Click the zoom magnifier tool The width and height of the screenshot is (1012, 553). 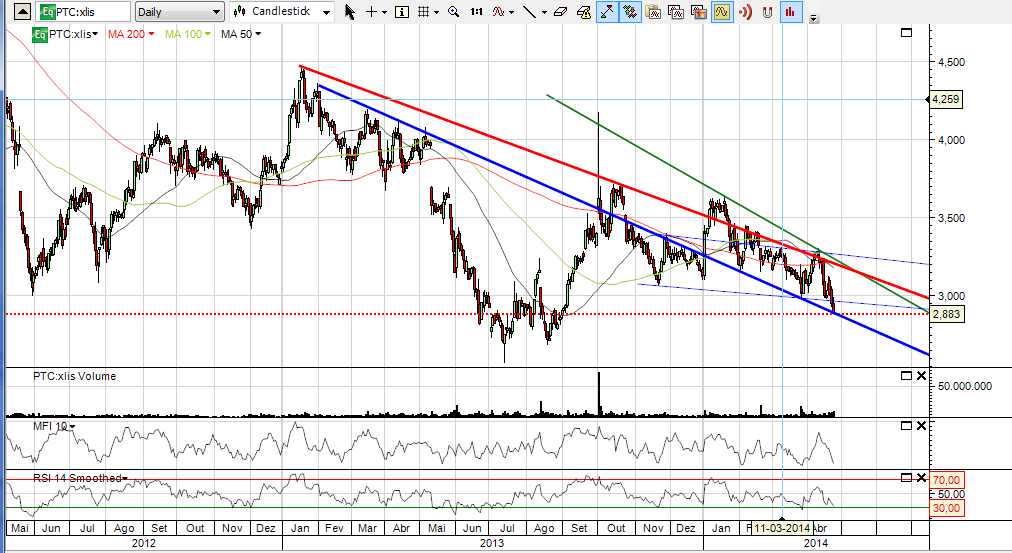click(454, 12)
